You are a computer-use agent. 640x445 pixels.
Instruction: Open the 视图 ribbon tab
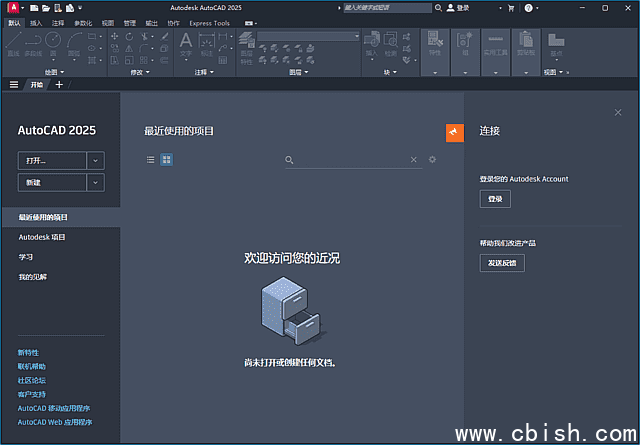click(108, 23)
